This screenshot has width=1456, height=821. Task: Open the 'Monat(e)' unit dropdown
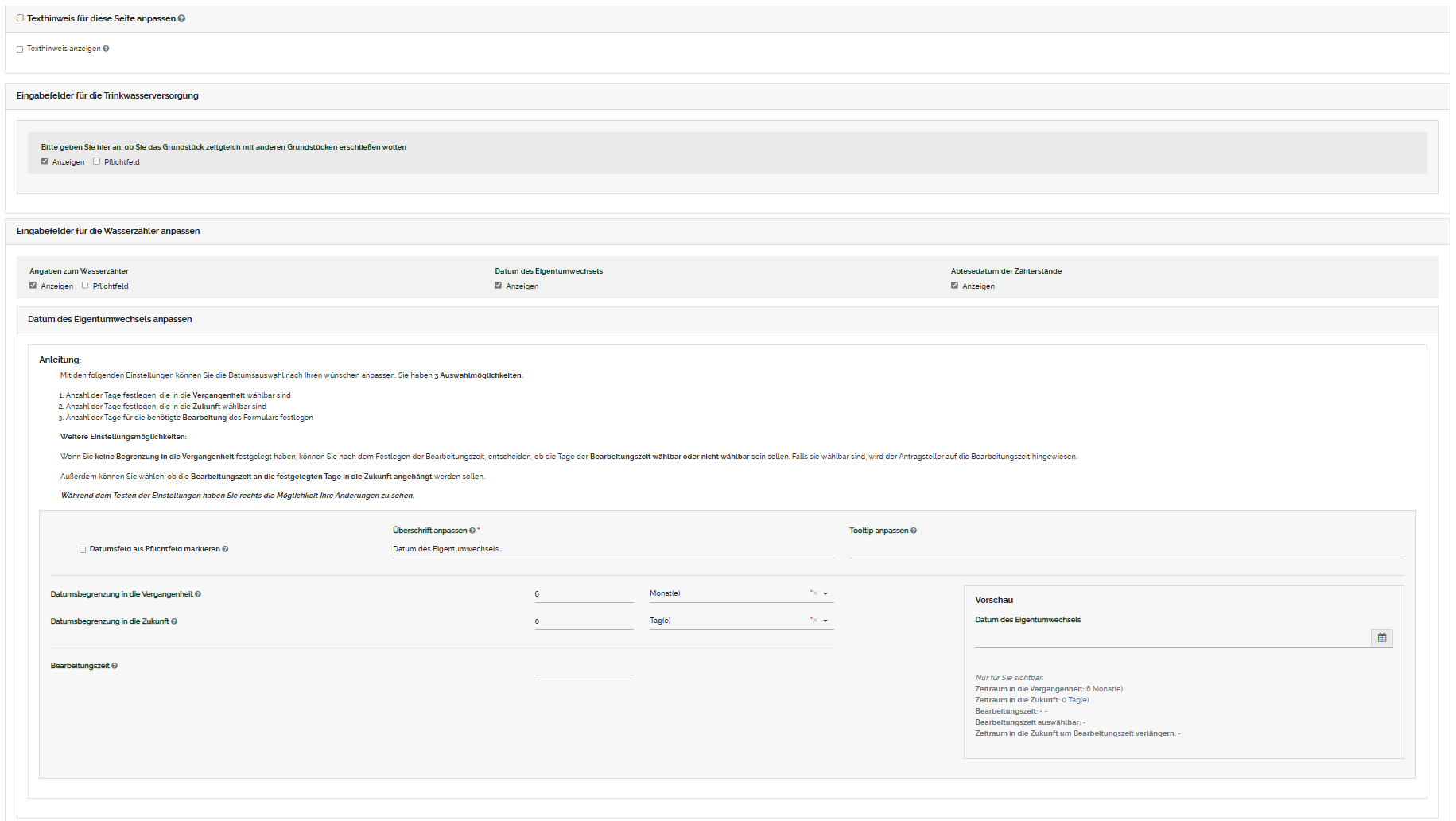click(825, 594)
